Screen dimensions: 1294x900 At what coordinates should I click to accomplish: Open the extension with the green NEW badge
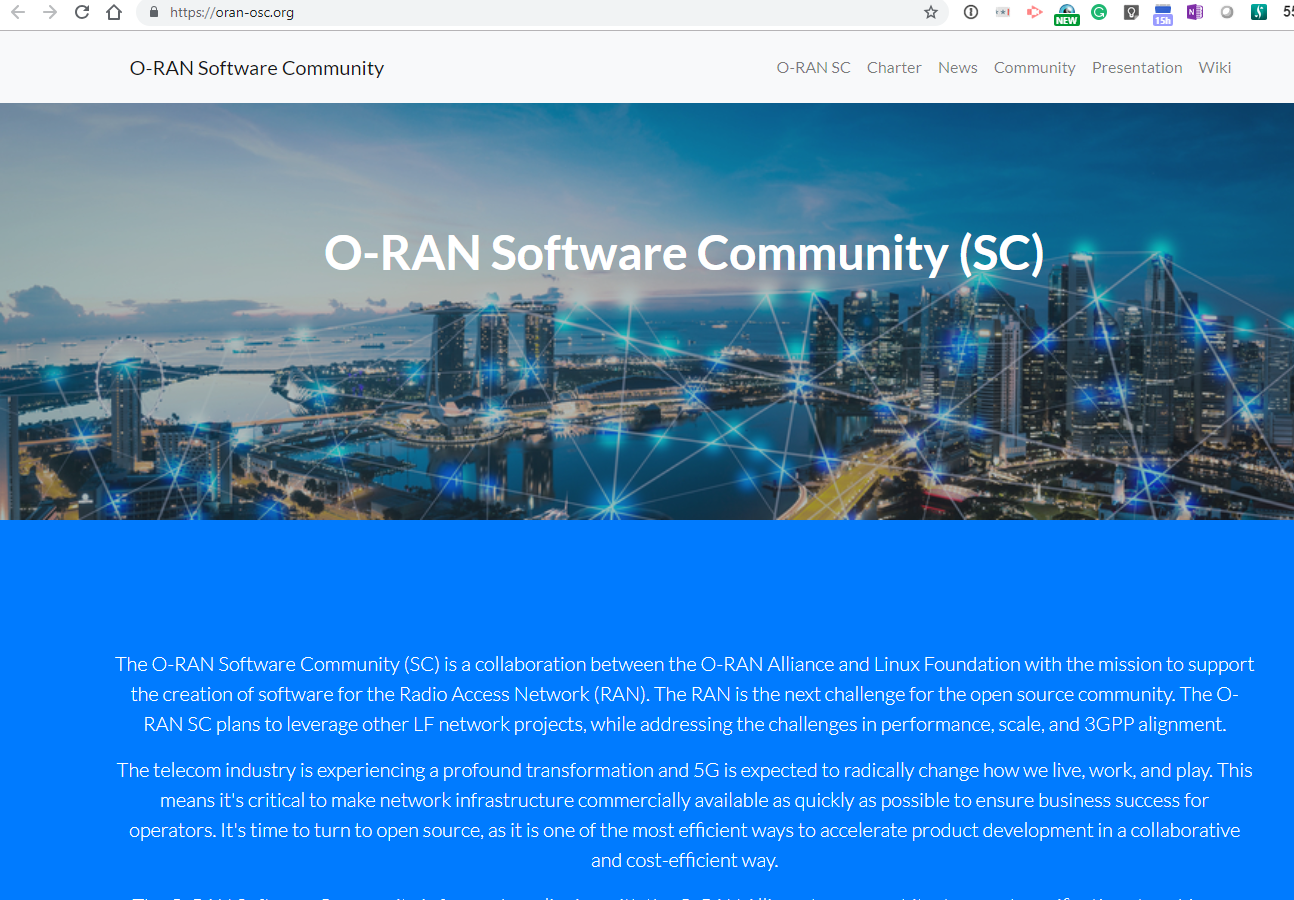1067,13
